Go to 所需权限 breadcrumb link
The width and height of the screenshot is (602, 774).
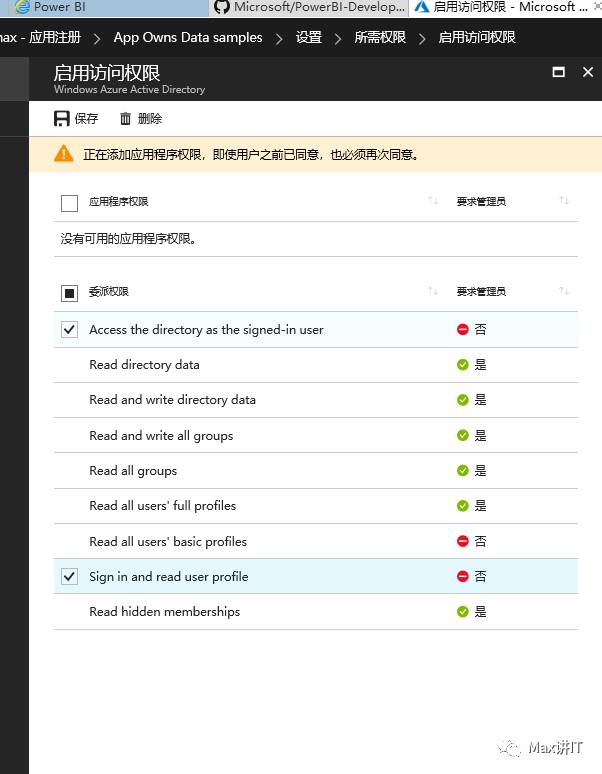pyautogui.click(x=380, y=38)
